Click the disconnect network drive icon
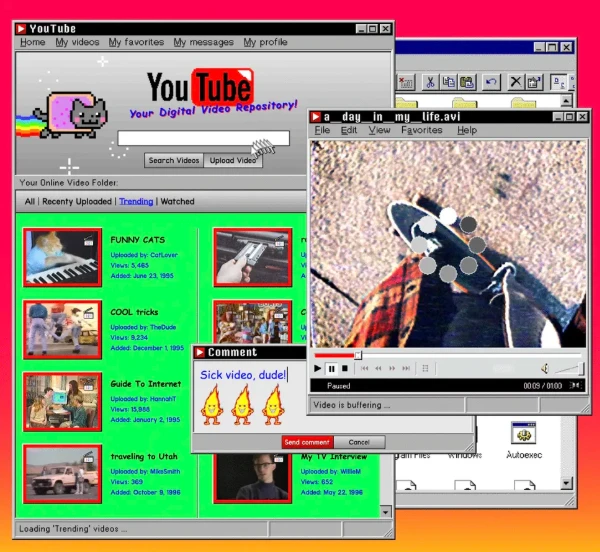This screenshot has height=552, width=600. coord(406,82)
